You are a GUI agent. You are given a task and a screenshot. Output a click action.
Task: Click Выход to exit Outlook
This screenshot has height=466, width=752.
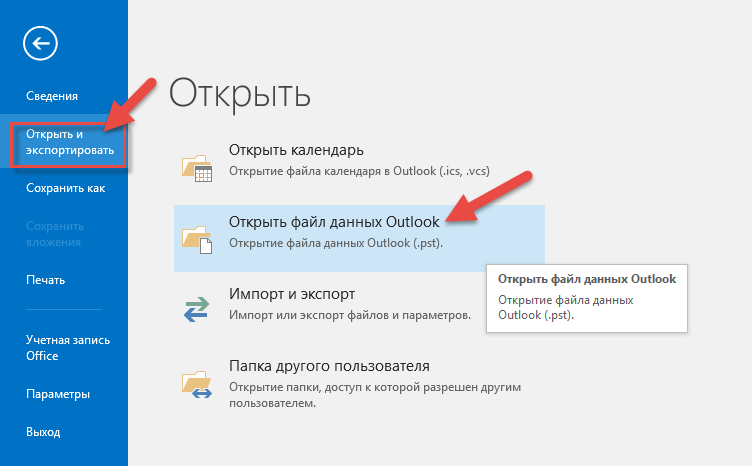coord(43,432)
